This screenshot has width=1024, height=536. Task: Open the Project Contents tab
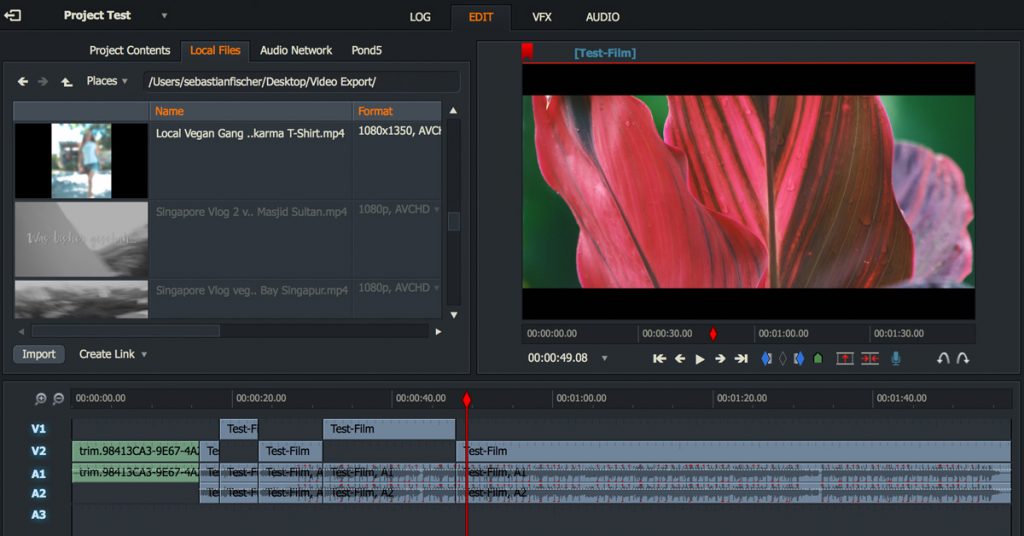pos(129,50)
